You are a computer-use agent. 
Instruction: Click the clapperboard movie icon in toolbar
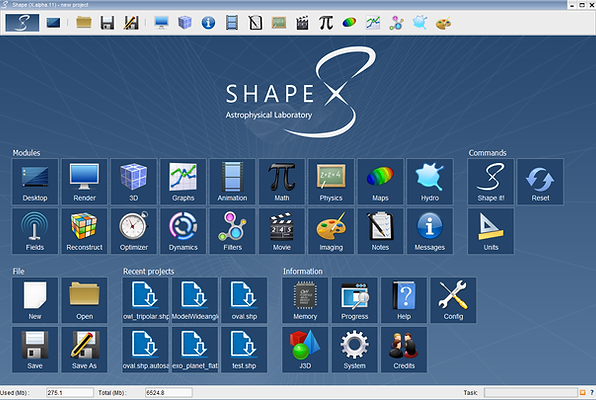[303, 23]
